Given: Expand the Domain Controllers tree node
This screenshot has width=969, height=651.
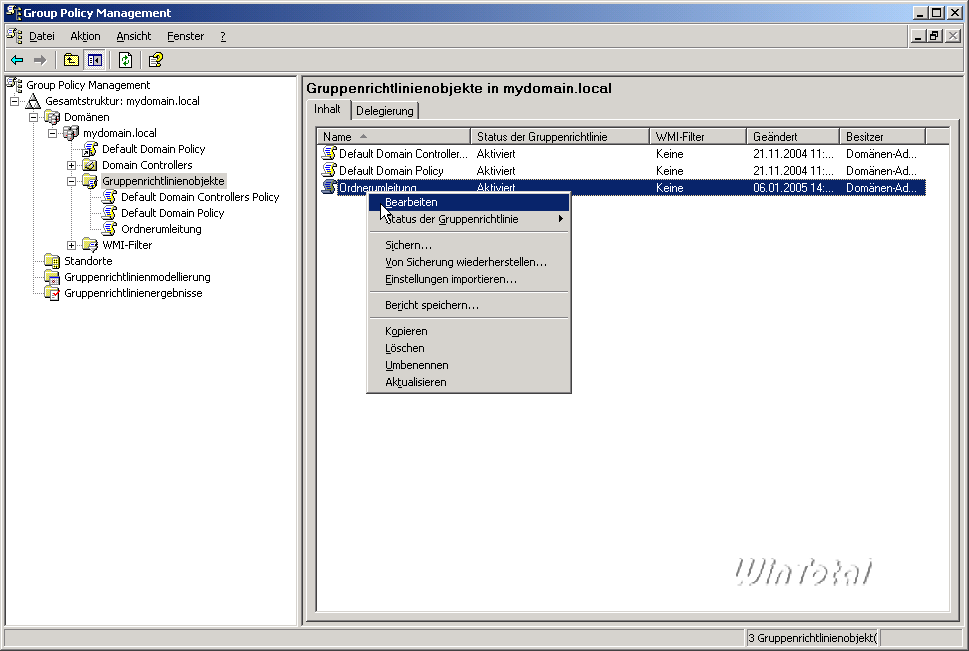Looking at the screenshot, I should [71, 165].
